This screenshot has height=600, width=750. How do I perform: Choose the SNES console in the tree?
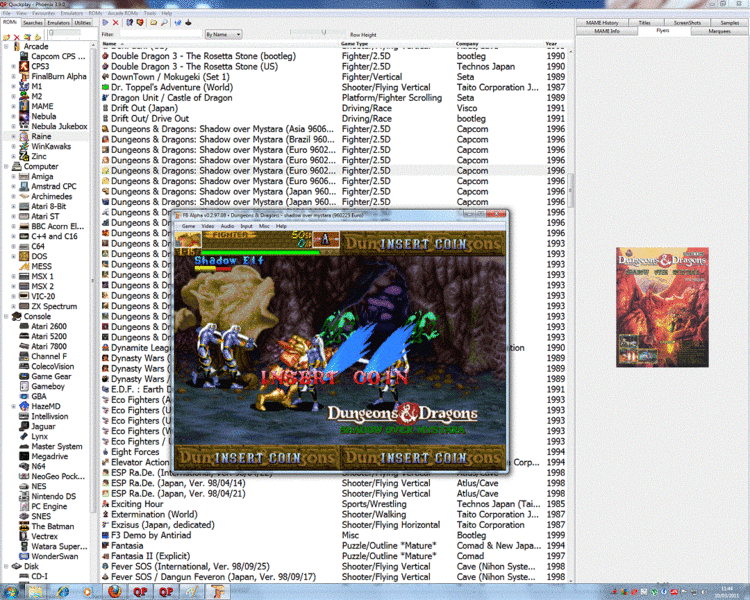tap(41, 516)
